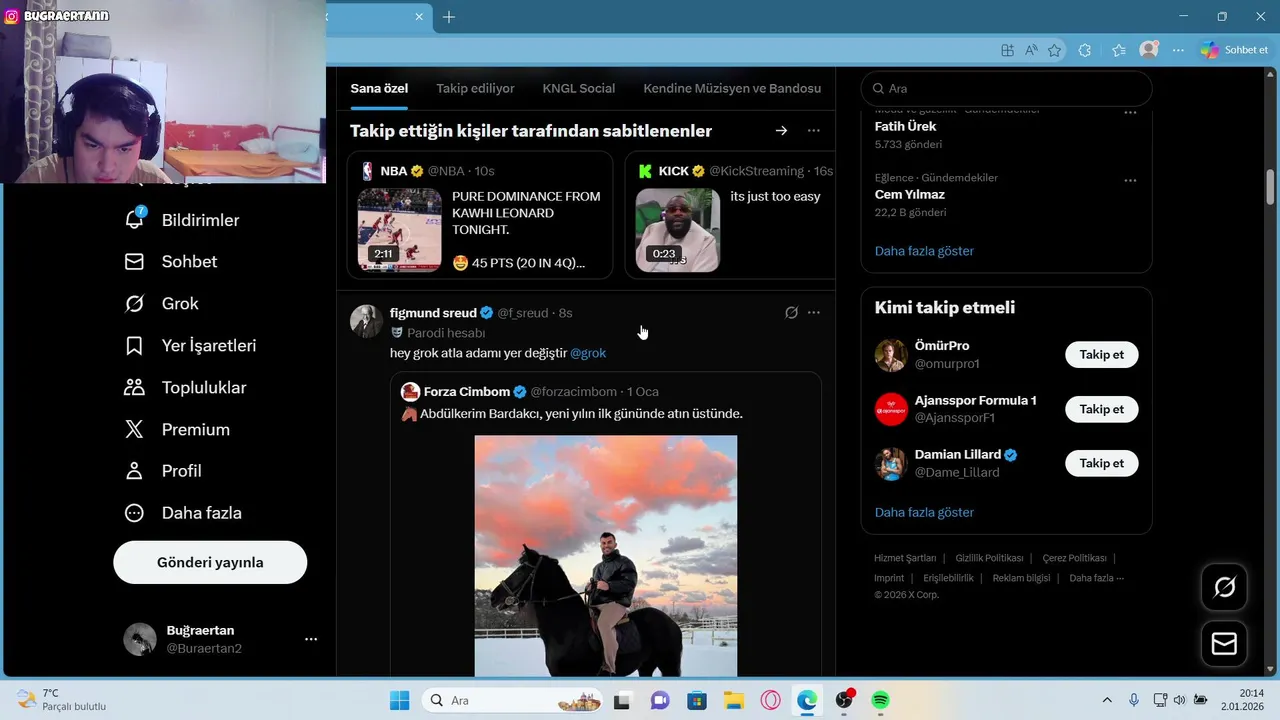Switch to Sana özel tab
The image size is (1280, 720).
coord(379,88)
